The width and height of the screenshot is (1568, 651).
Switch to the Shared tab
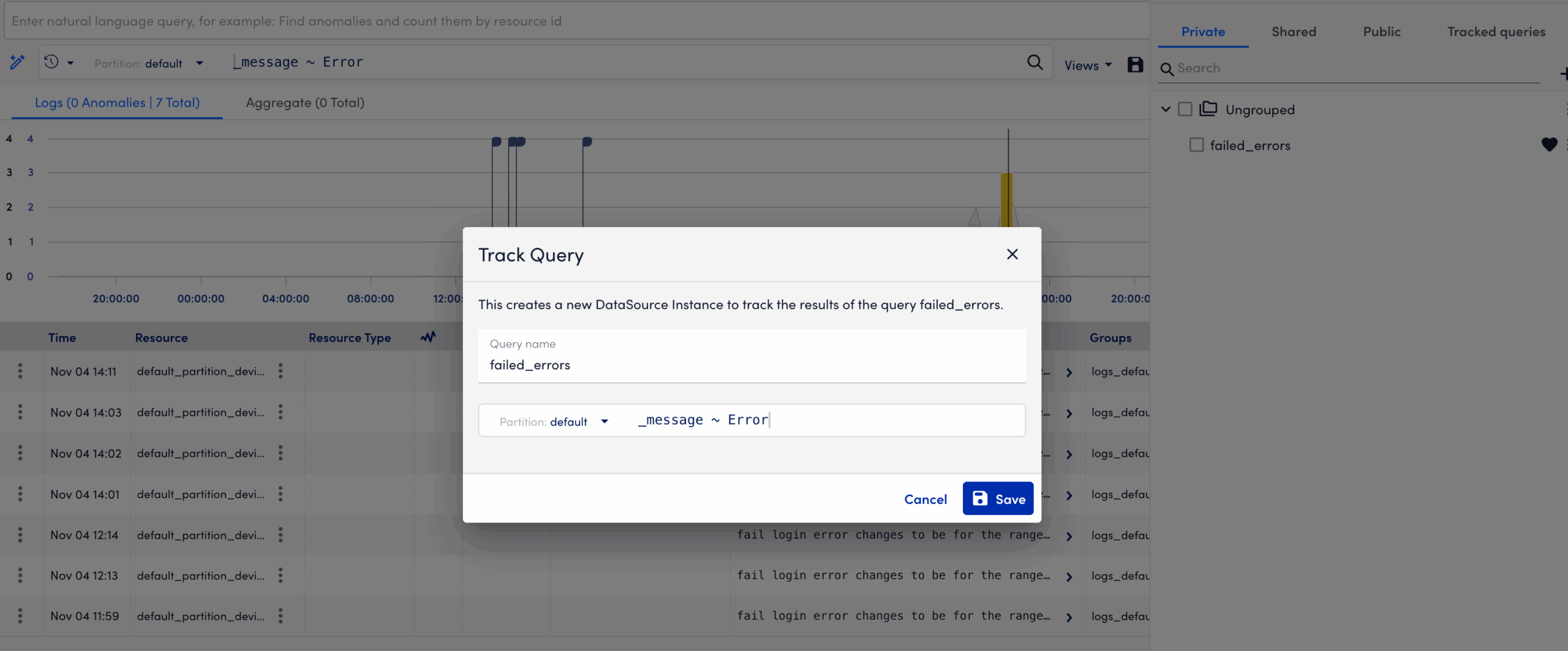point(1294,31)
